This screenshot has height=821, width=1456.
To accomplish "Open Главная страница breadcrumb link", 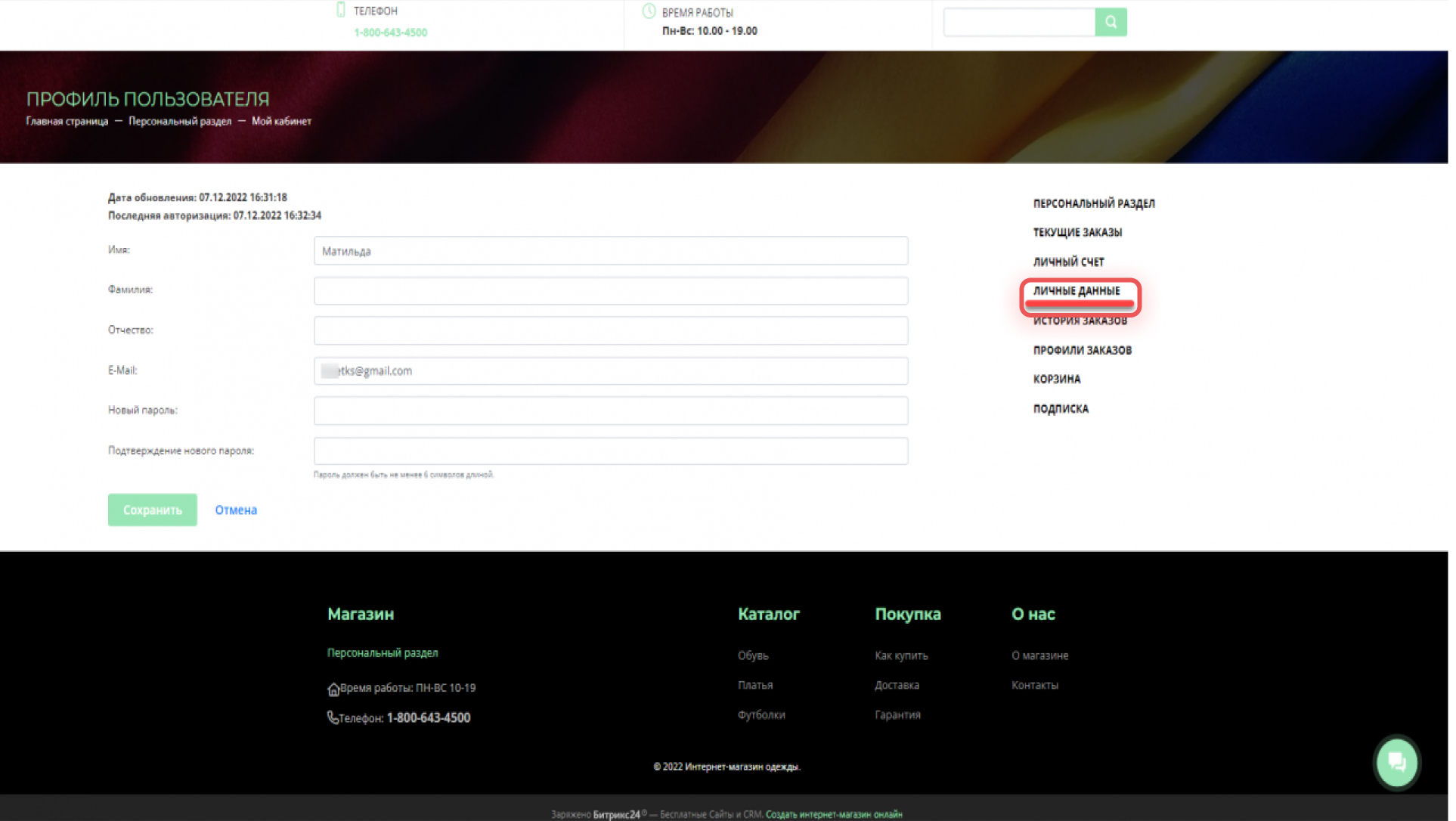I will pyautogui.click(x=67, y=122).
